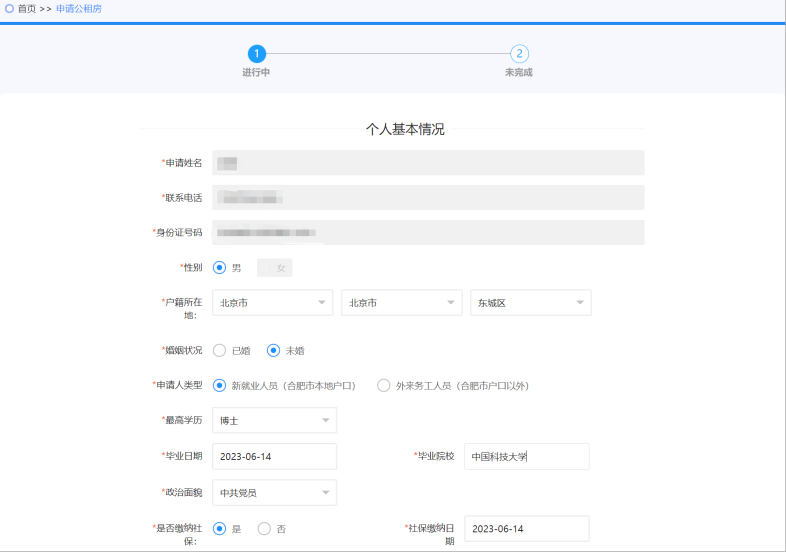Choose 未婚 marital status

(274, 351)
